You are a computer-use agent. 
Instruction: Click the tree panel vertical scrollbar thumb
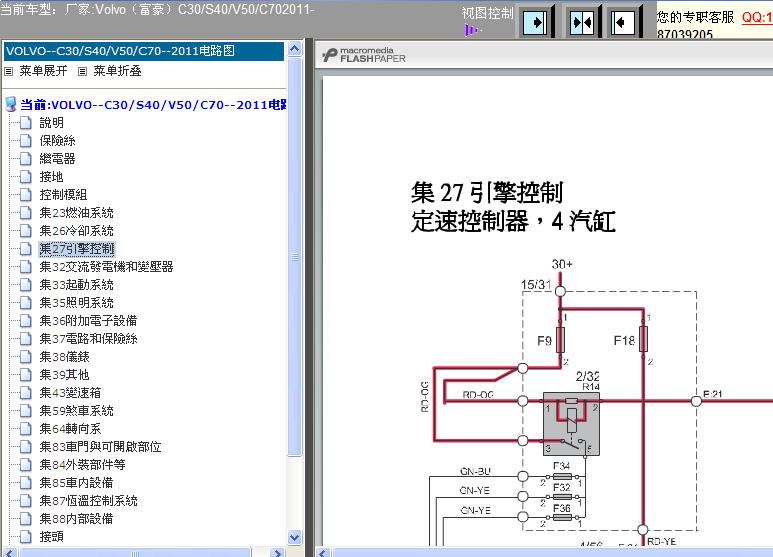click(294, 257)
